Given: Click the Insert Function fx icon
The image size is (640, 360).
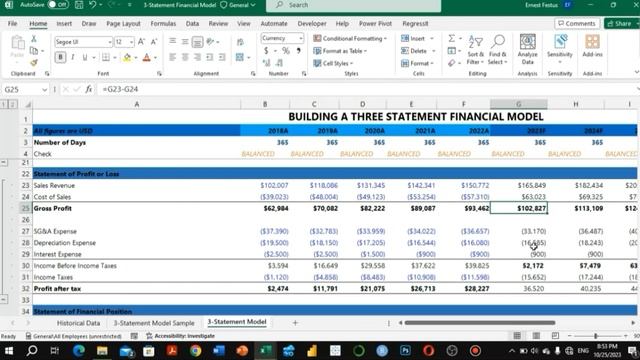Looking at the screenshot, I should click(x=89, y=89).
